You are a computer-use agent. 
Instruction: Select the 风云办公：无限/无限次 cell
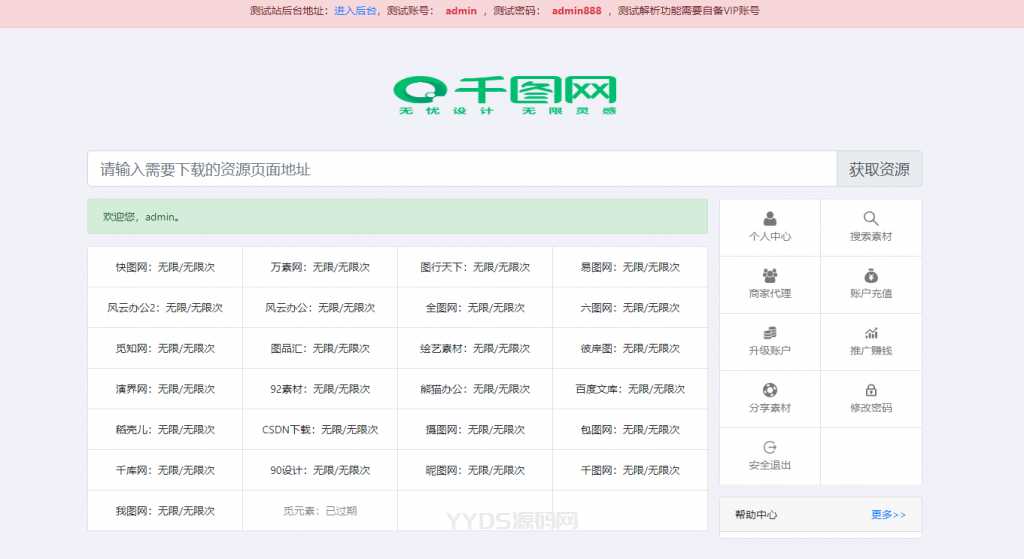tap(320, 308)
